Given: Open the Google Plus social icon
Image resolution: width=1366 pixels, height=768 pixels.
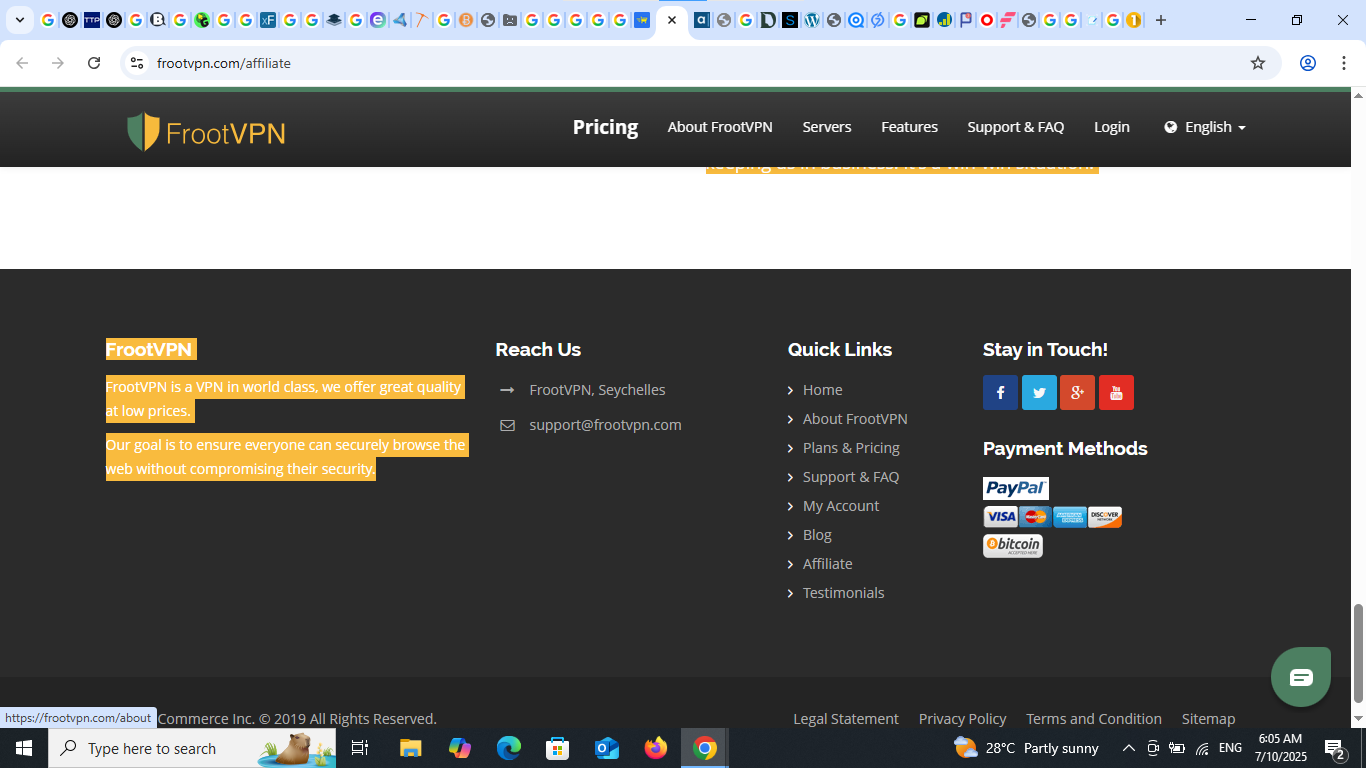Looking at the screenshot, I should (x=1077, y=392).
